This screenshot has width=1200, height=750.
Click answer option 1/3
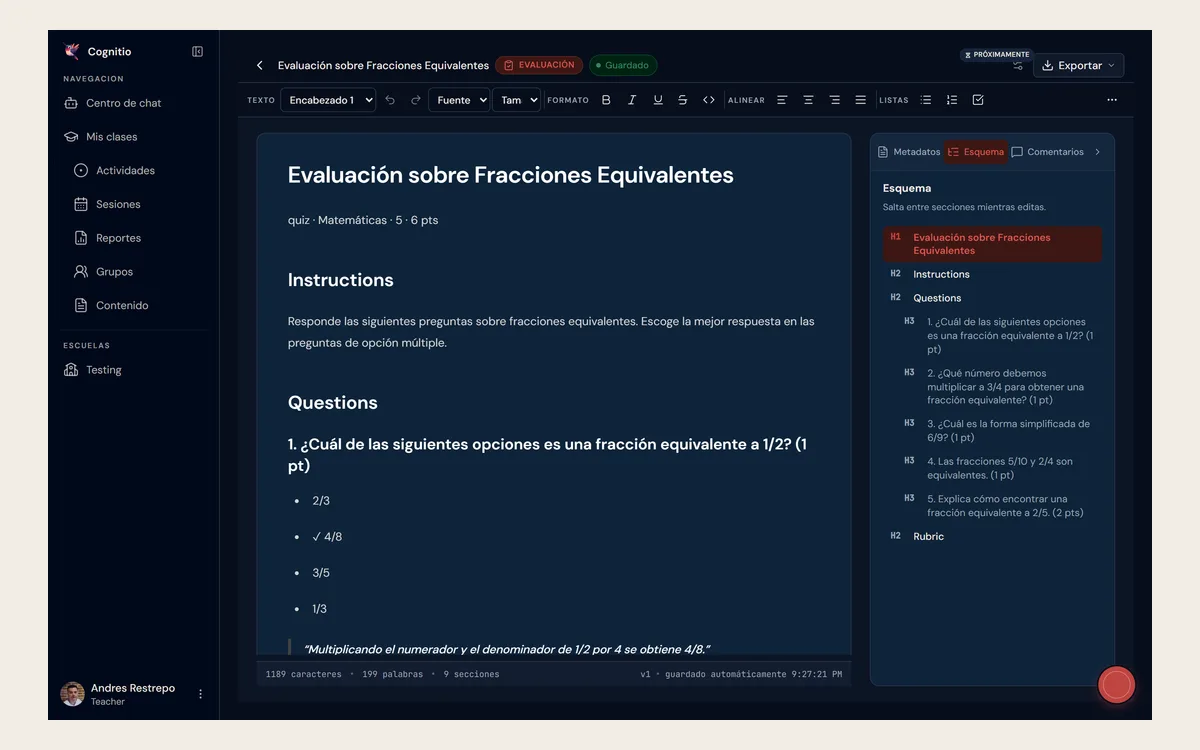[319, 609]
